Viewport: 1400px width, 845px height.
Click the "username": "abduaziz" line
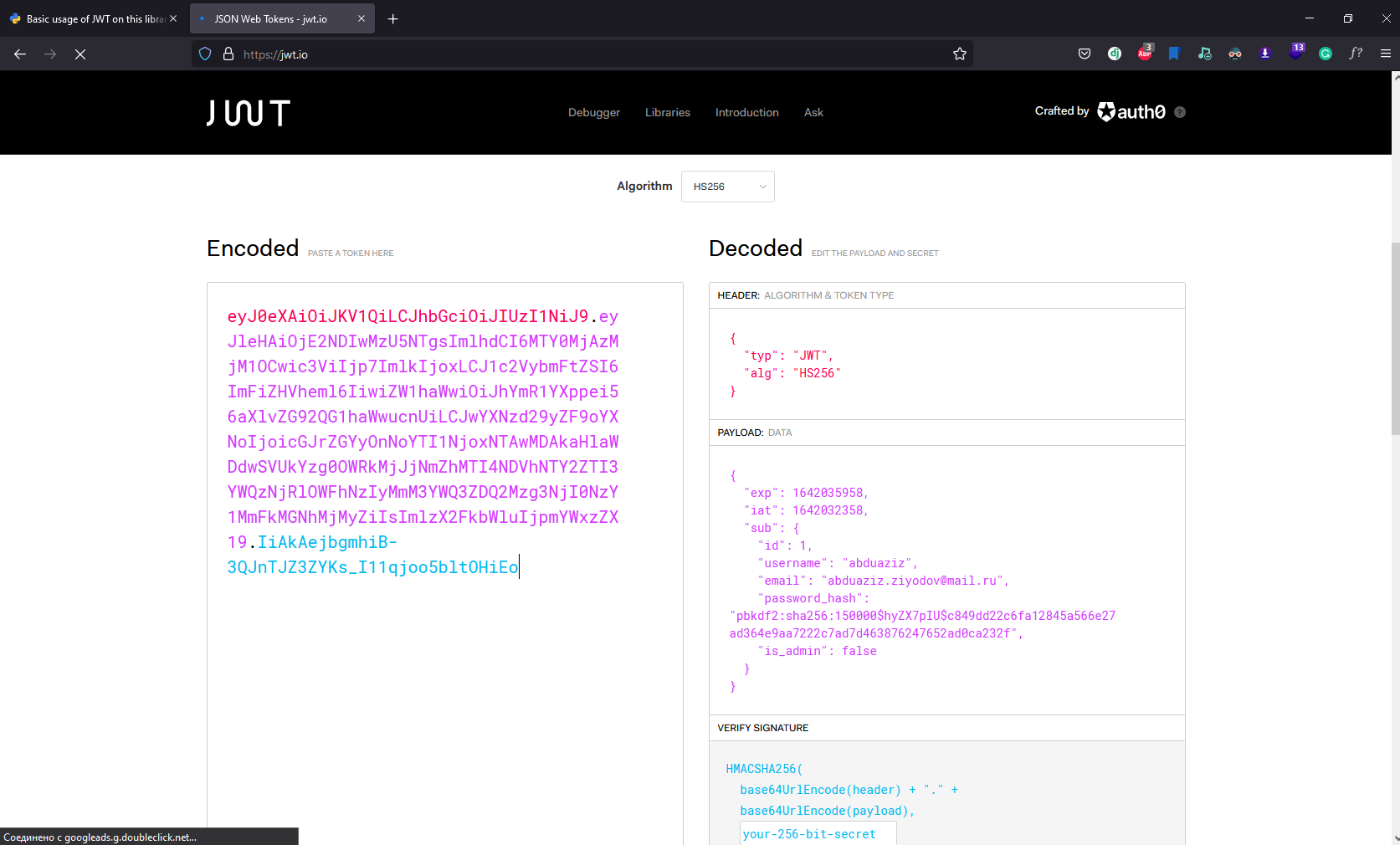tap(838, 563)
